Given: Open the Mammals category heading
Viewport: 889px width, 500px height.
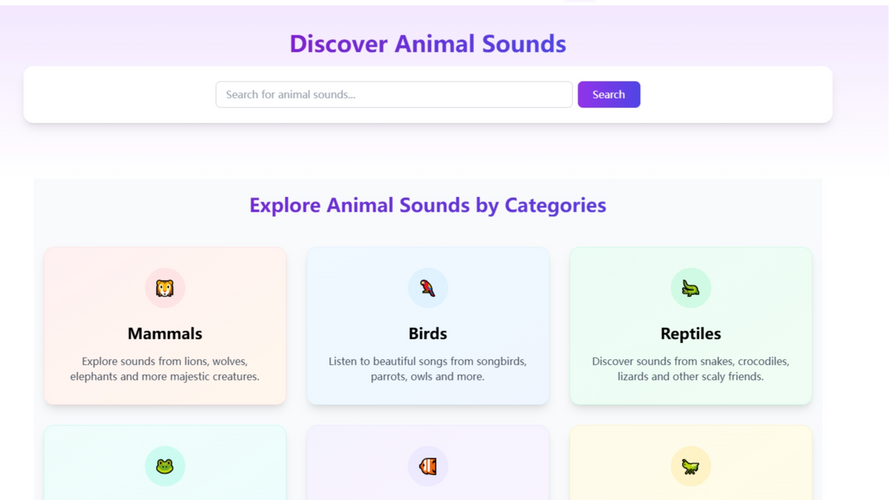Looking at the screenshot, I should tap(164, 333).
